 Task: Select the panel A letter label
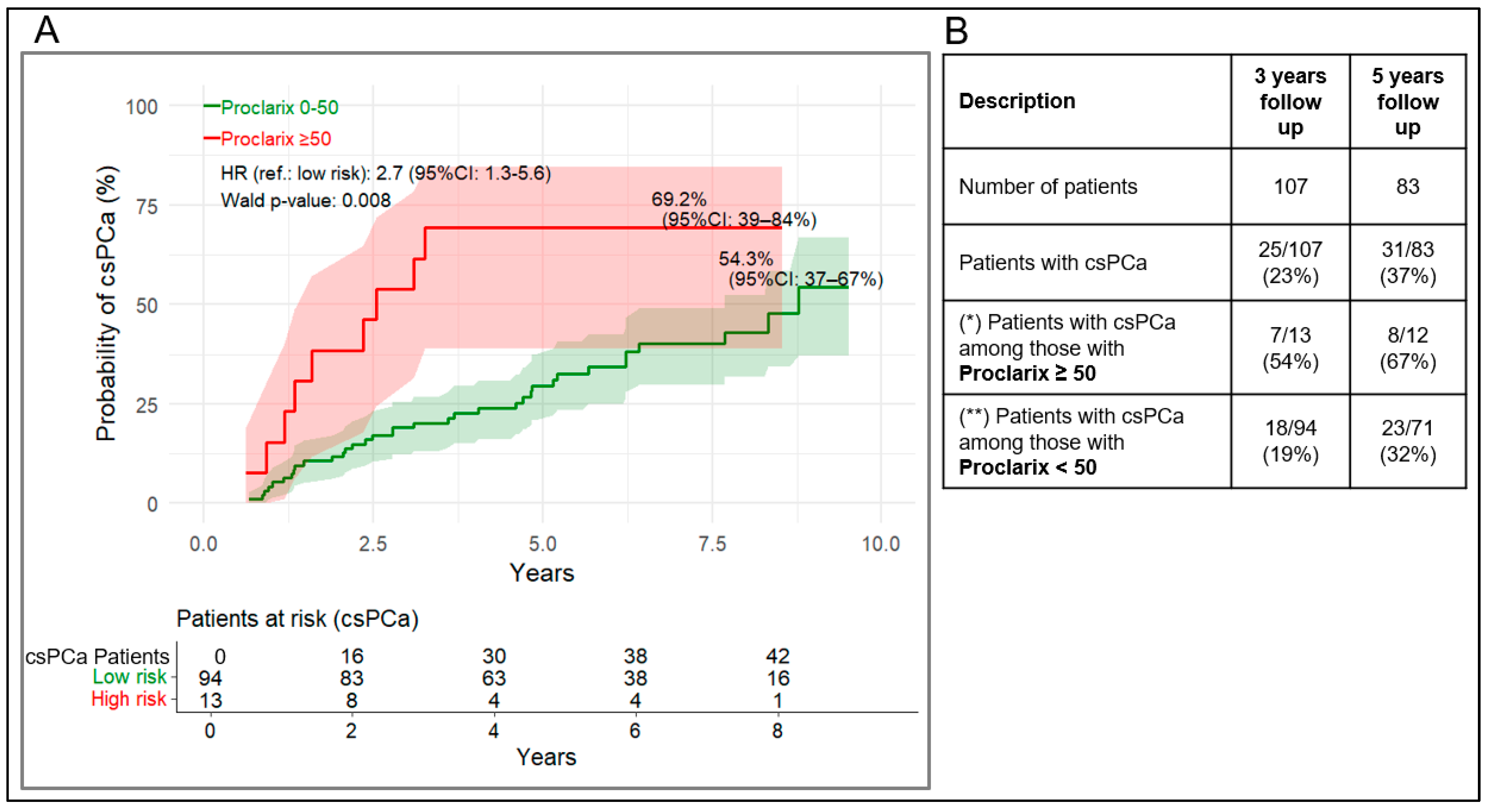click(x=47, y=30)
